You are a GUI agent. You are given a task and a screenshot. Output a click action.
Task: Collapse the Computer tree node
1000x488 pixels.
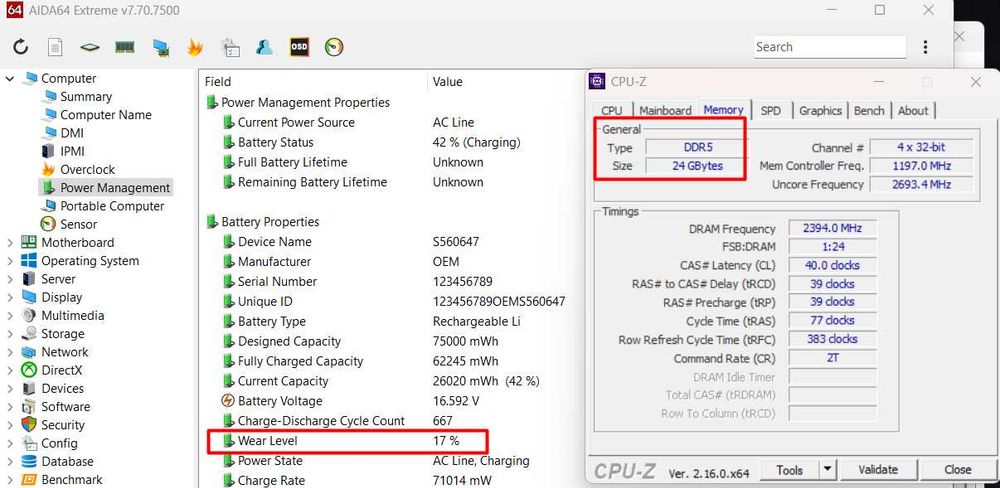10,78
